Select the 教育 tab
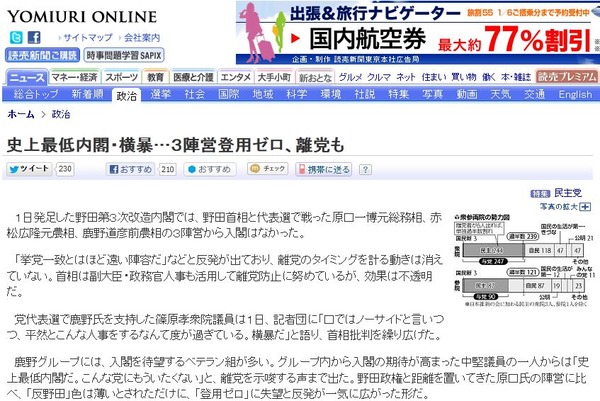 [x=155, y=77]
